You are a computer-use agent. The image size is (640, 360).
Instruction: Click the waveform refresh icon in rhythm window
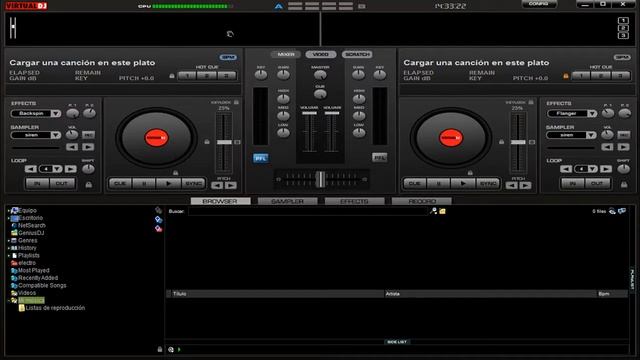(x=230, y=34)
